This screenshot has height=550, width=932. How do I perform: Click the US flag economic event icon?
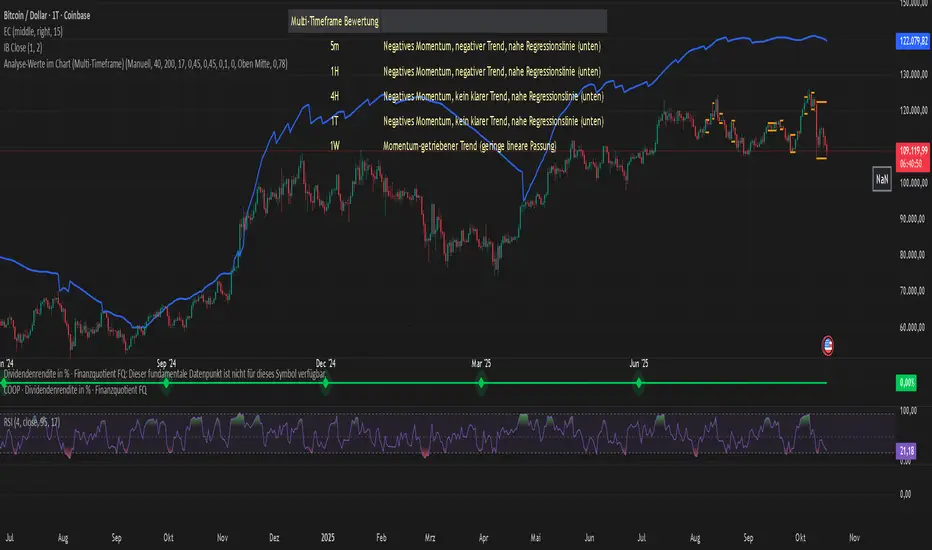(x=828, y=345)
